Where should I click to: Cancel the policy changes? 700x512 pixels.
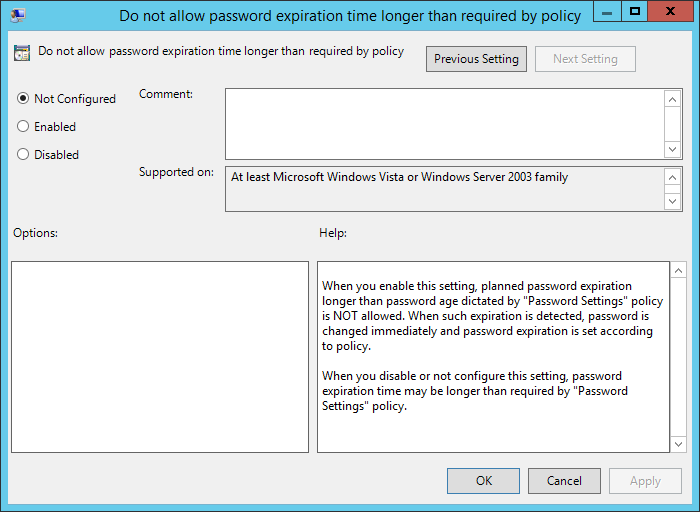pyautogui.click(x=564, y=481)
